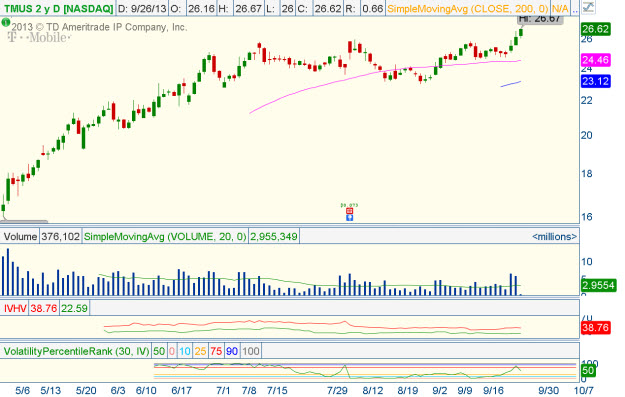Screen dimensions: 625x397
Task: Click the D: 9/26/13 date cell
Action: click(x=142, y=9)
